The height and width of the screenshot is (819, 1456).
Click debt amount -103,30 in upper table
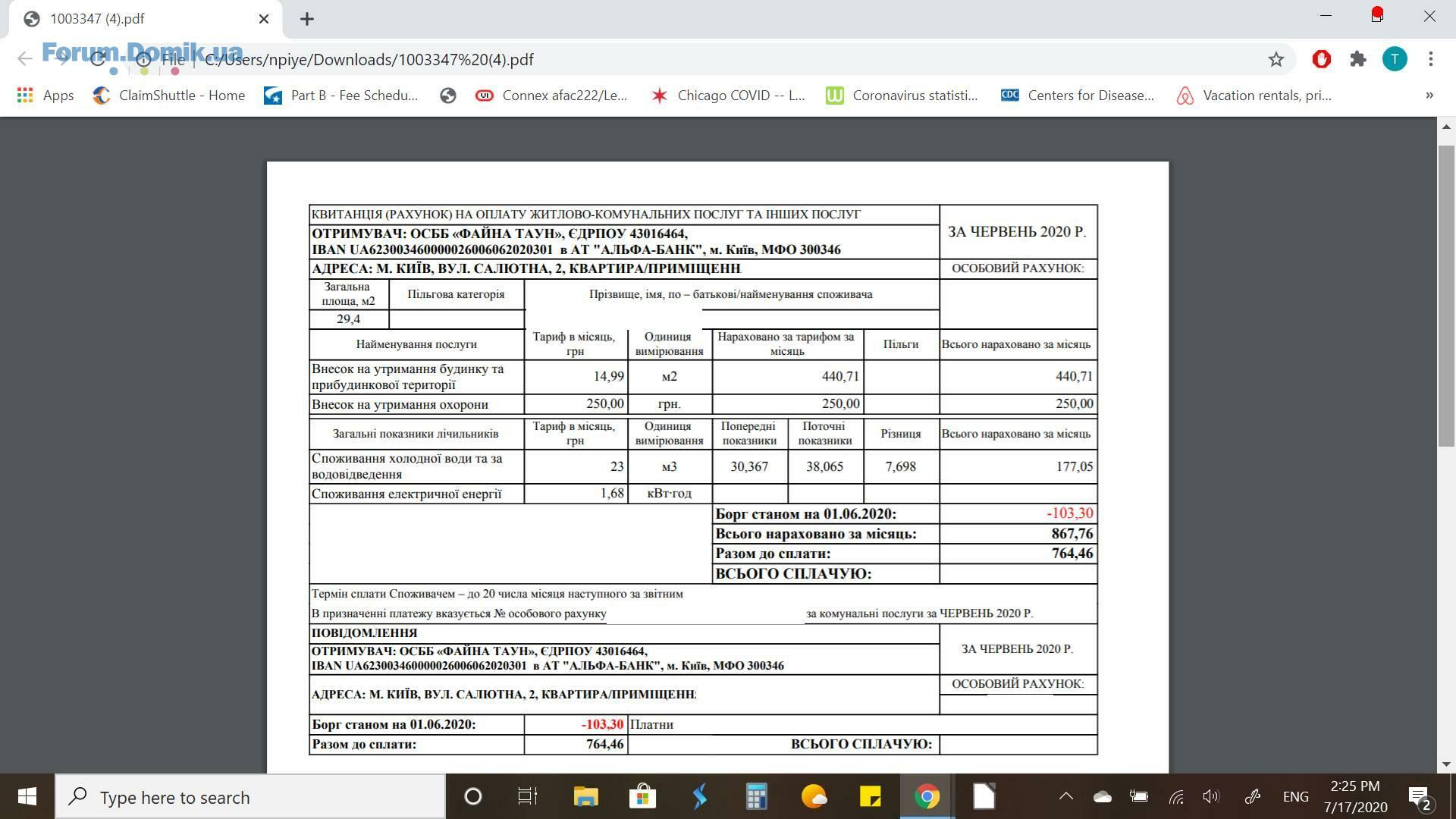(1070, 513)
